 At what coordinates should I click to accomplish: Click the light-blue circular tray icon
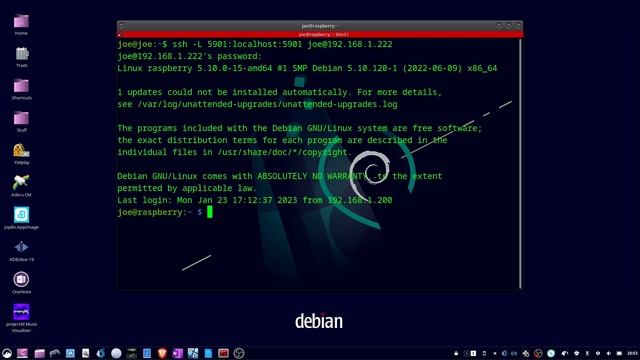tap(551, 353)
